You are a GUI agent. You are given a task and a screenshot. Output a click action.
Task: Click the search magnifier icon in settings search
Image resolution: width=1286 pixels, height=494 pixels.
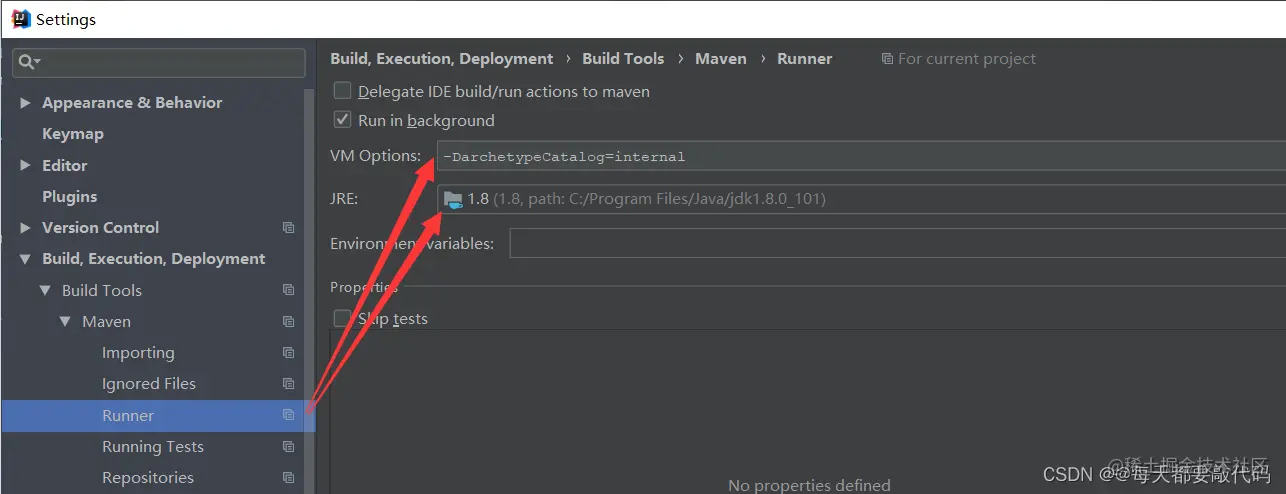pos(27,62)
